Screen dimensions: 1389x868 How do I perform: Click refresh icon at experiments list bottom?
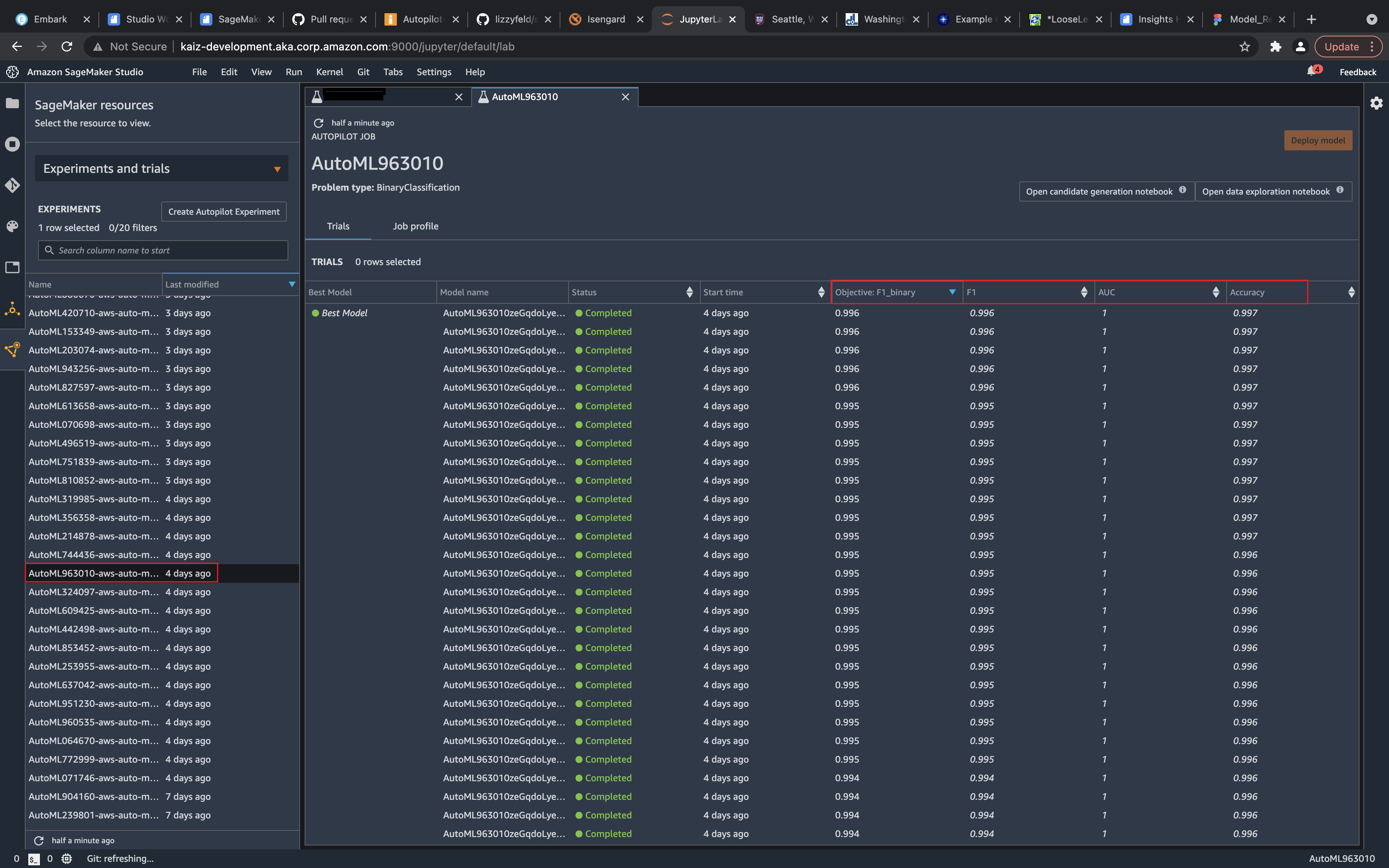pos(39,840)
